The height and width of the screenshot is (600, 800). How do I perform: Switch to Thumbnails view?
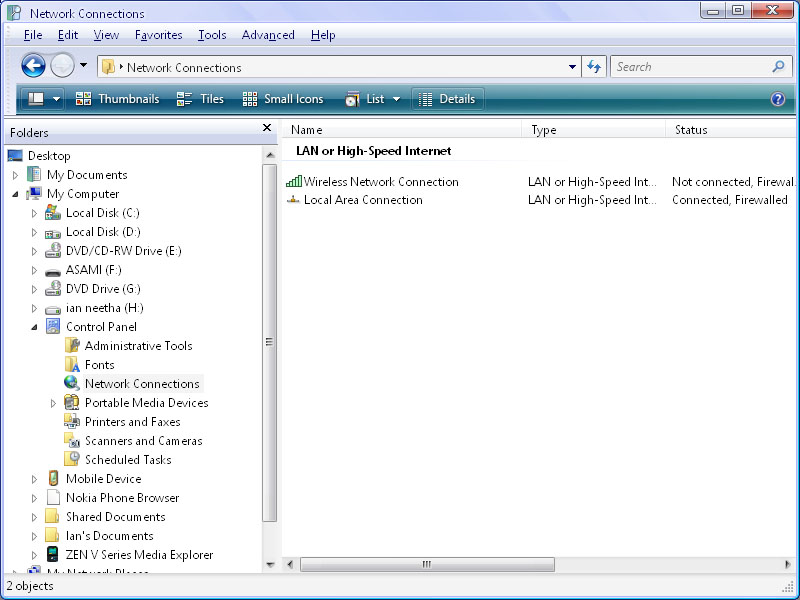[117, 99]
